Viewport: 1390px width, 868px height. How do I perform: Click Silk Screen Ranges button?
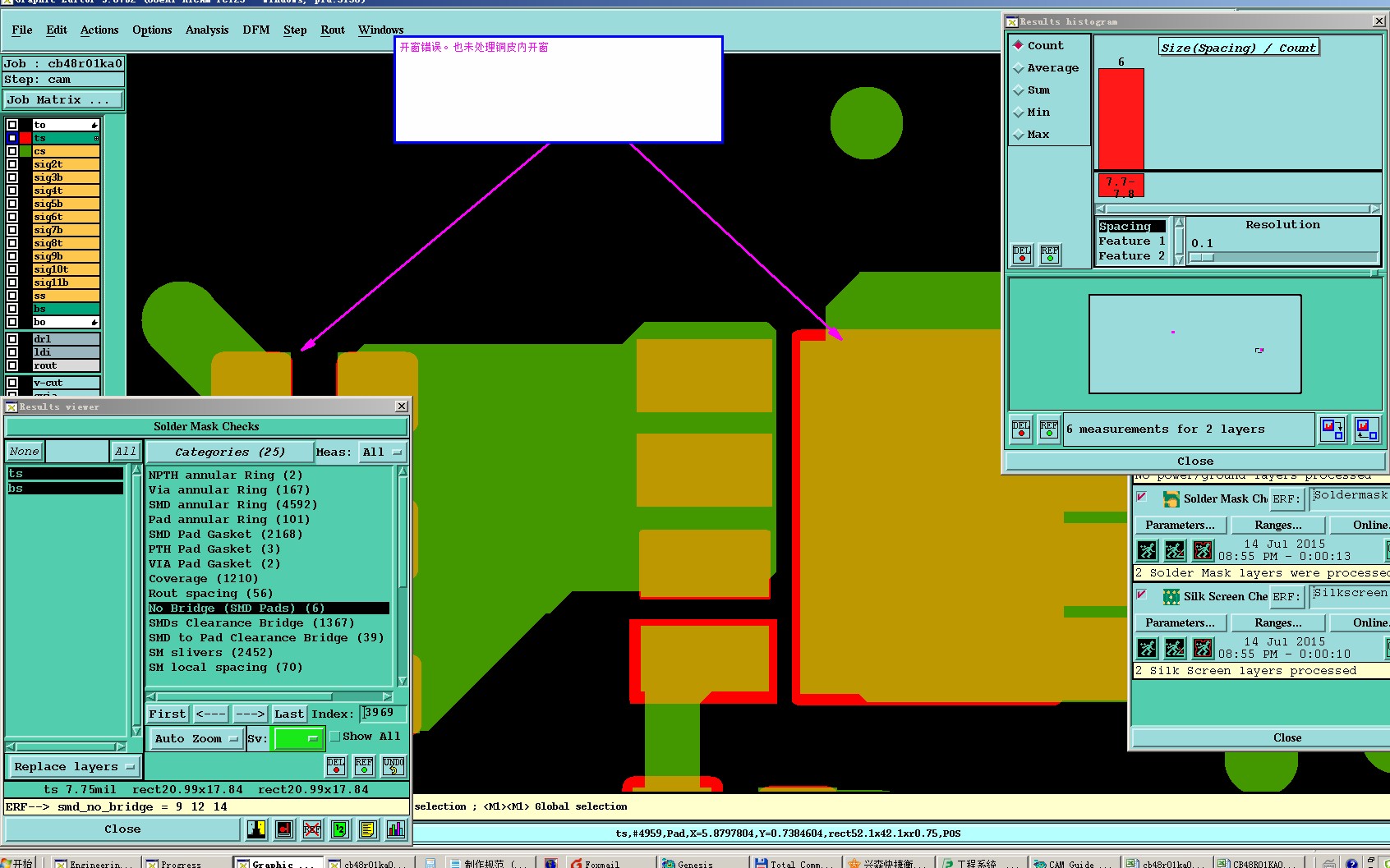[1277, 623]
